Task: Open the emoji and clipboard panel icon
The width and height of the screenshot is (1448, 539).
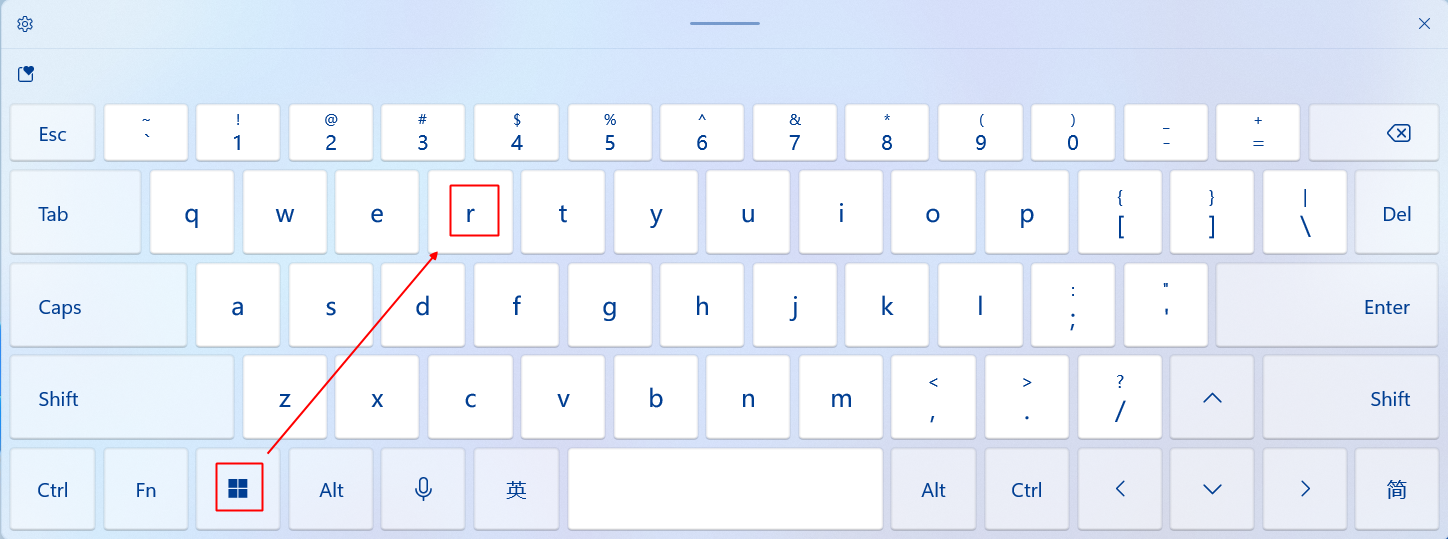Action: click(26, 73)
